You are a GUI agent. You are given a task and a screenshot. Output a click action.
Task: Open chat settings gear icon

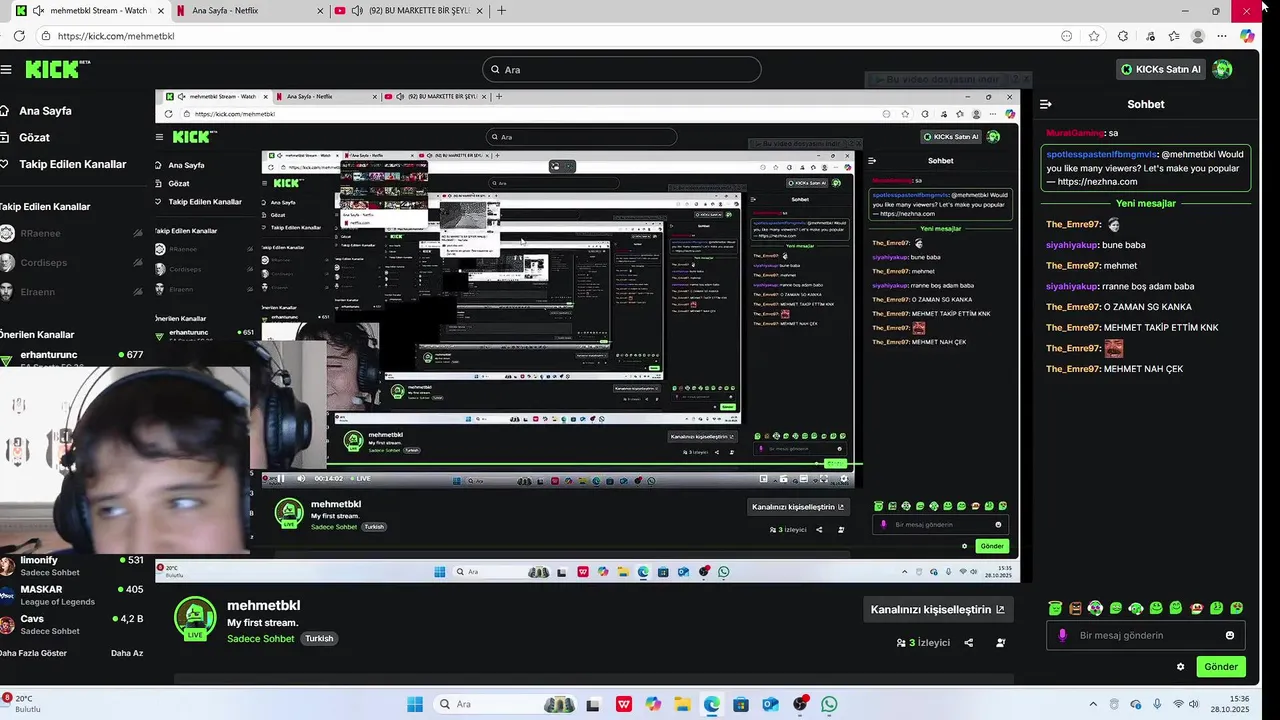coord(1180,667)
